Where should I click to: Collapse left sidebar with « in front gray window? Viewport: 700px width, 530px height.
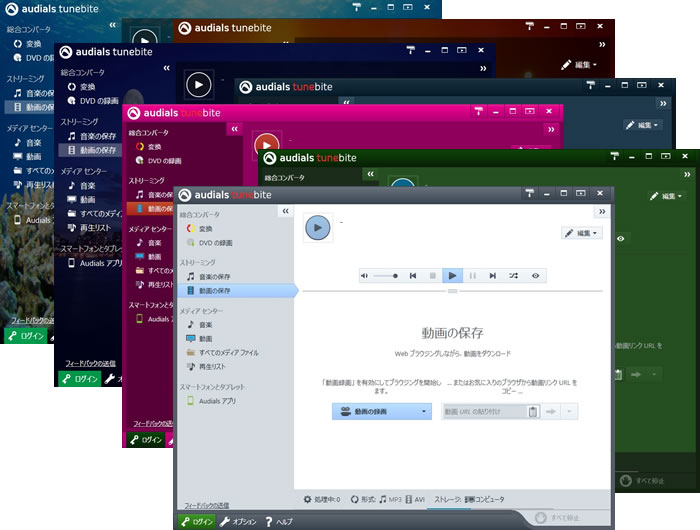click(x=286, y=211)
